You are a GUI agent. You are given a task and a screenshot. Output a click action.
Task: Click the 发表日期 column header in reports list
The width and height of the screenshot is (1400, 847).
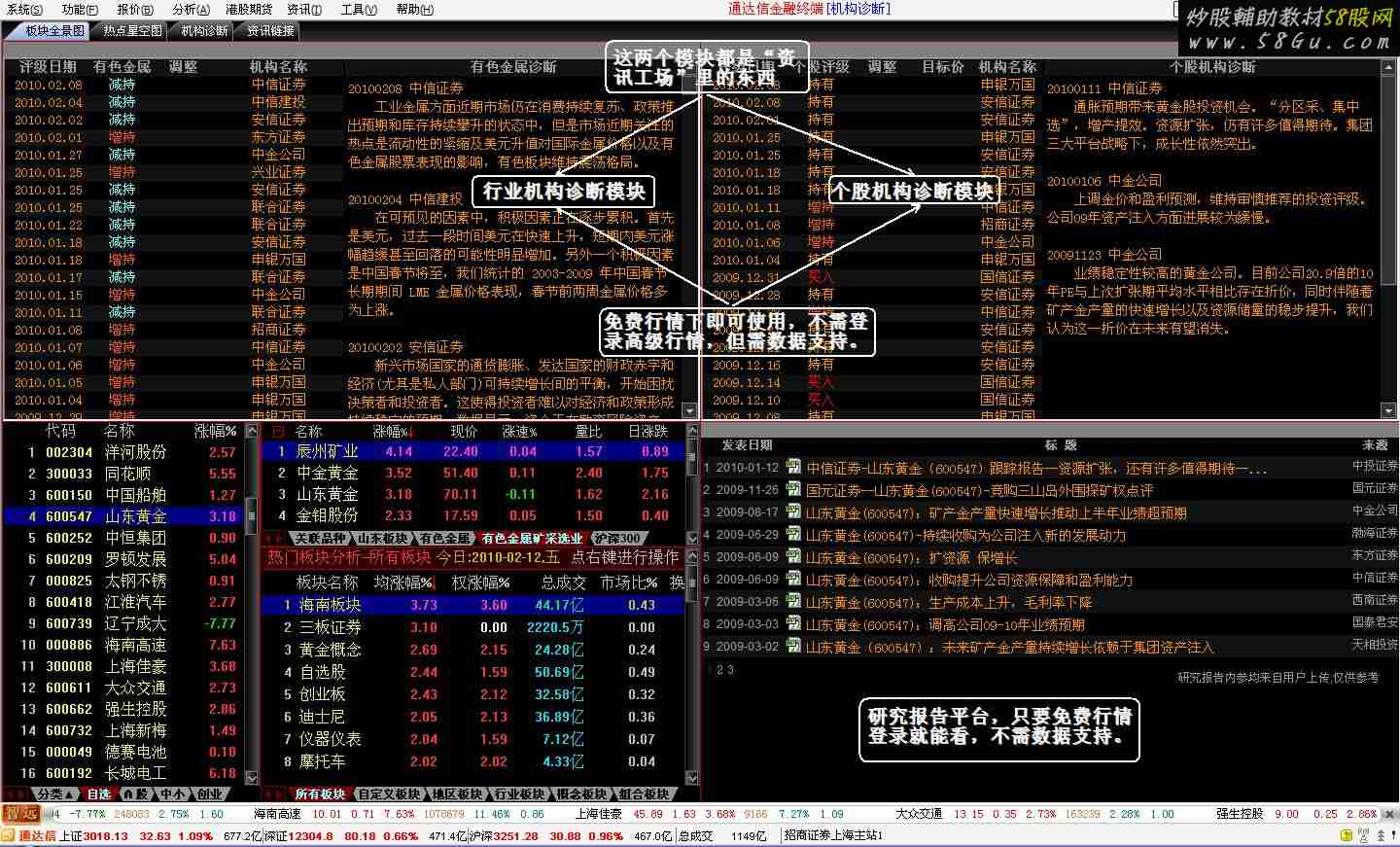pos(747,444)
